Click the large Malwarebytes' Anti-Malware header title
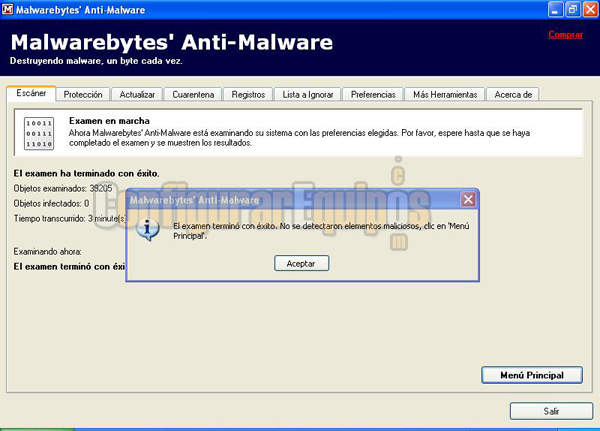Screen dimensions: 600x431 (x=172, y=42)
